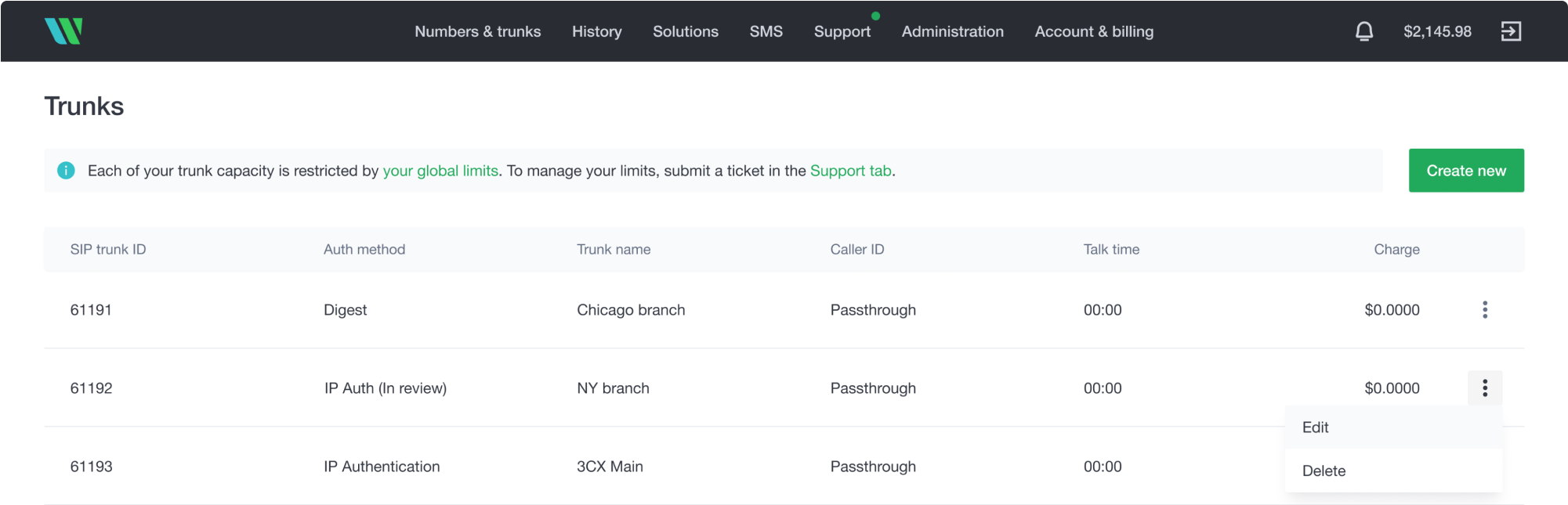The height and width of the screenshot is (505, 1568).
Task: Open Administration menu
Action: 953,31
